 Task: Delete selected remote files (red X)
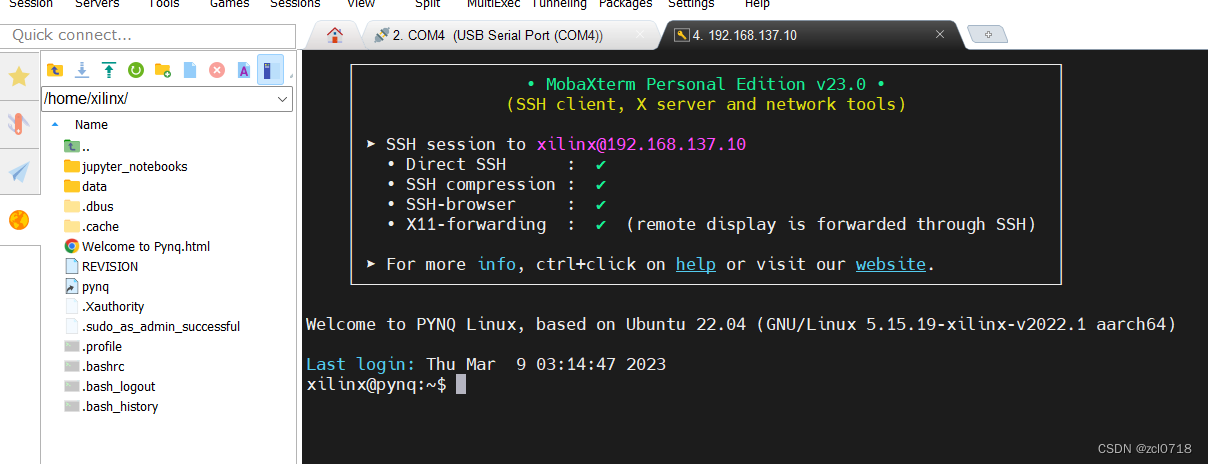click(x=216, y=70)
